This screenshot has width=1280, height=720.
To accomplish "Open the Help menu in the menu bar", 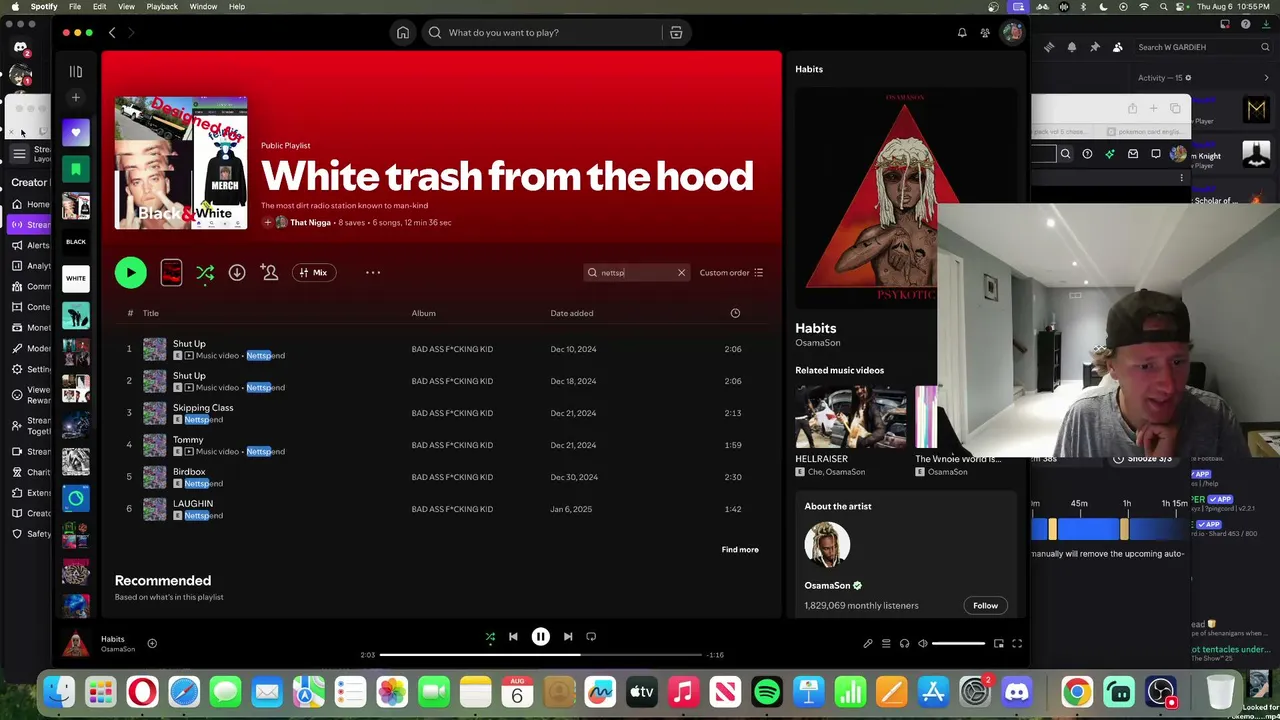I will (237, 7).
